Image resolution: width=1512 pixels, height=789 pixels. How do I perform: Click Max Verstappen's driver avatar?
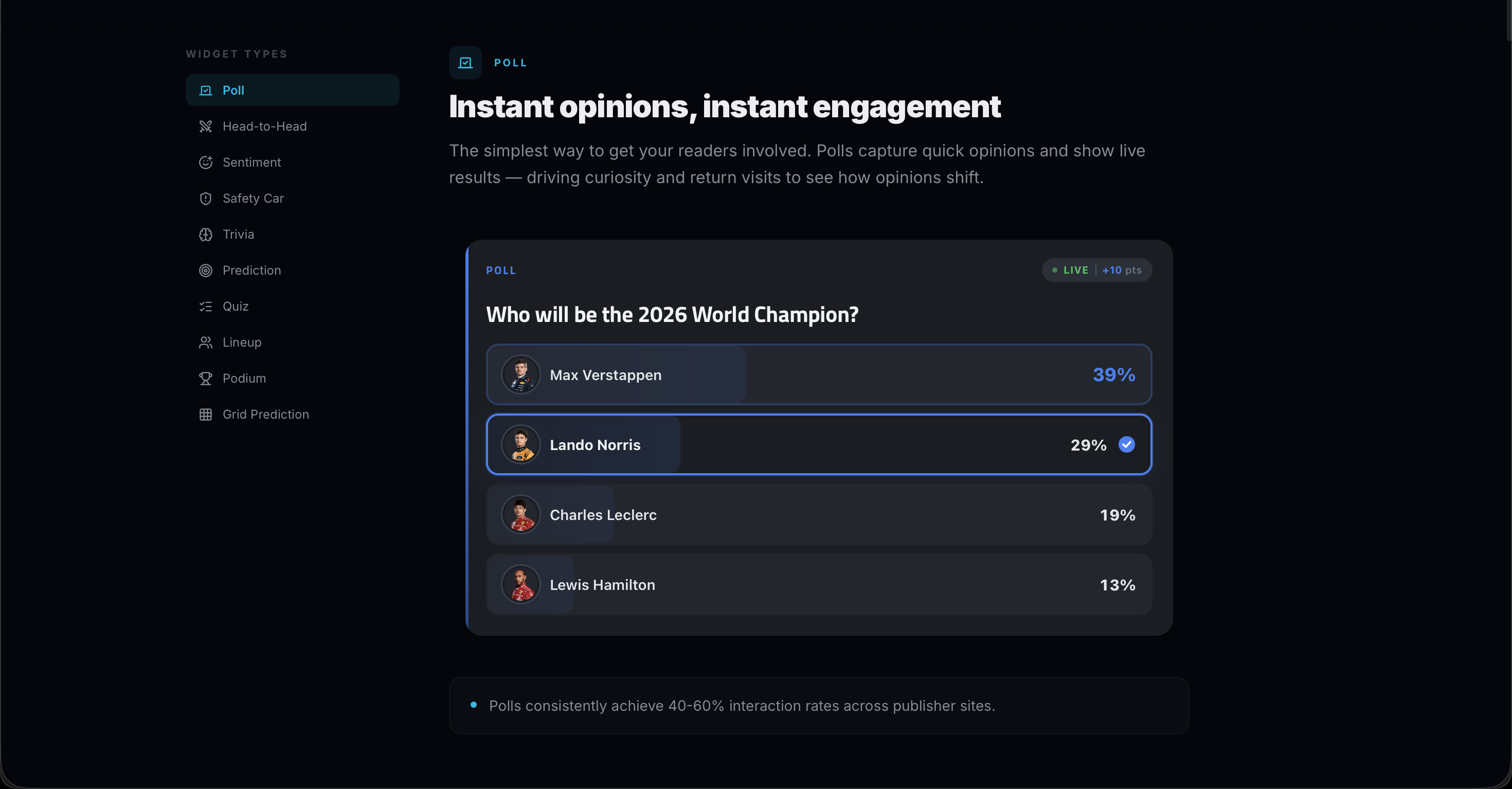click(x=520, y=374)
